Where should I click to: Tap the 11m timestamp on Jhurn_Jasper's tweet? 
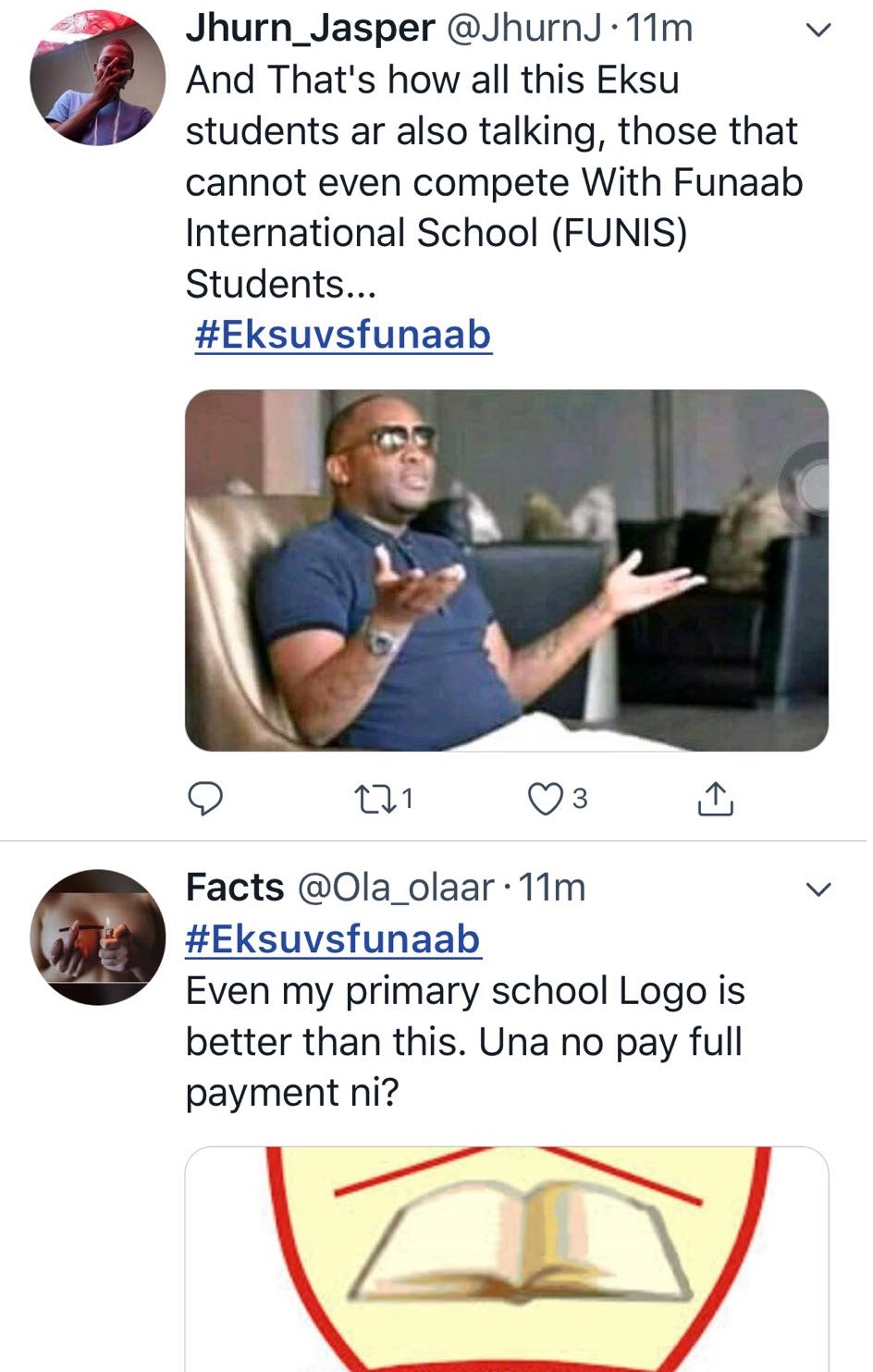(659, 28)
